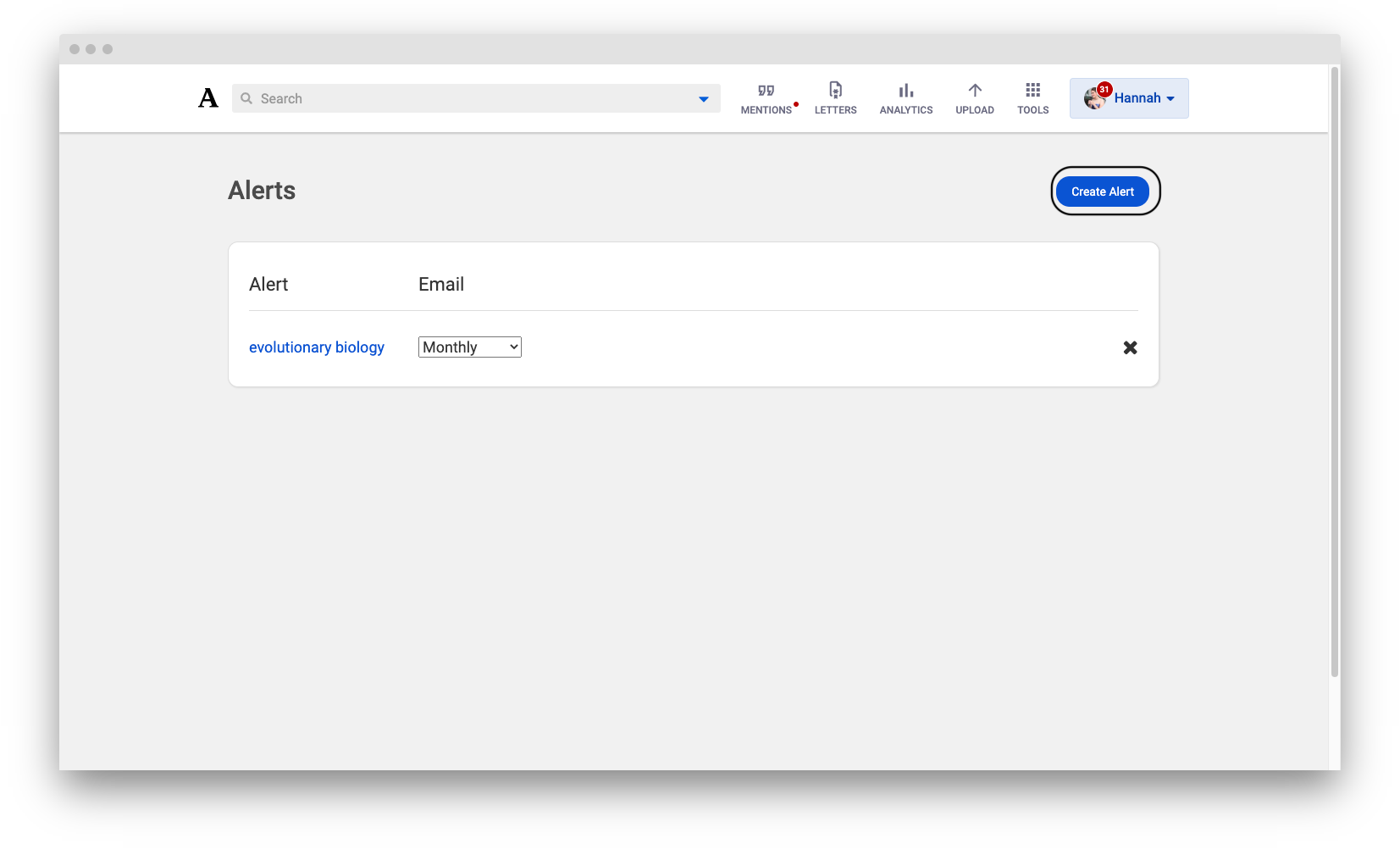This screenshot has height=855, width=1400.
Task: Open the Upload page
Action: (975, 99)
